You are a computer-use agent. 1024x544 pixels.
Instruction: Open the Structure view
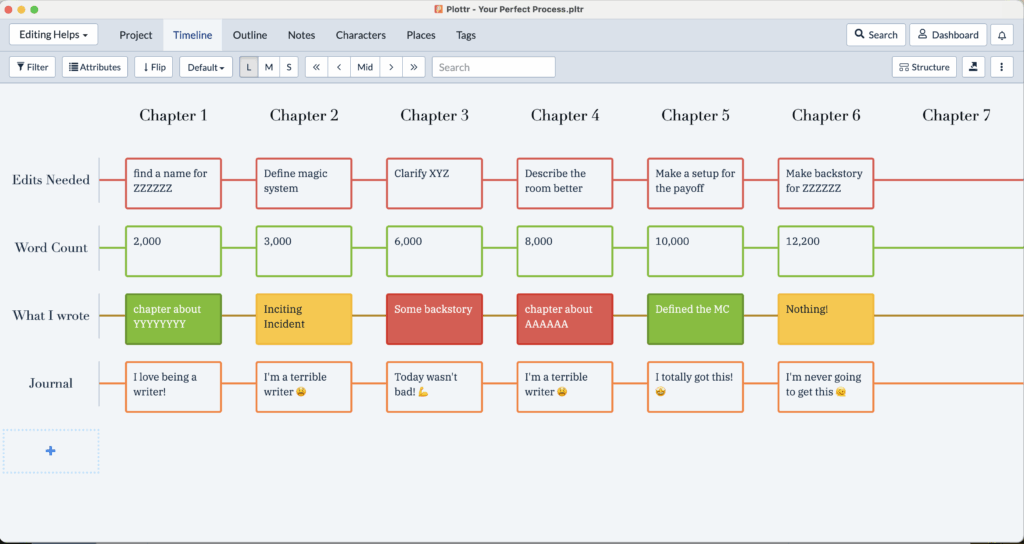(x=924, y=67)
